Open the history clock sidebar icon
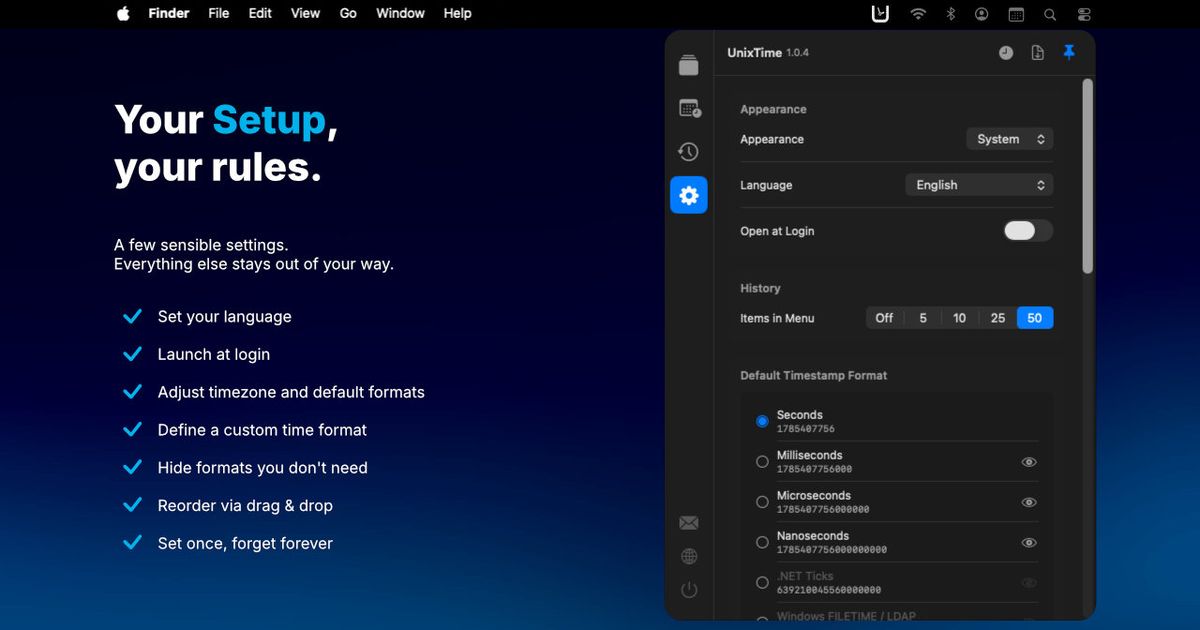This screenshot has height=630, width=1200. coord(688,152)
